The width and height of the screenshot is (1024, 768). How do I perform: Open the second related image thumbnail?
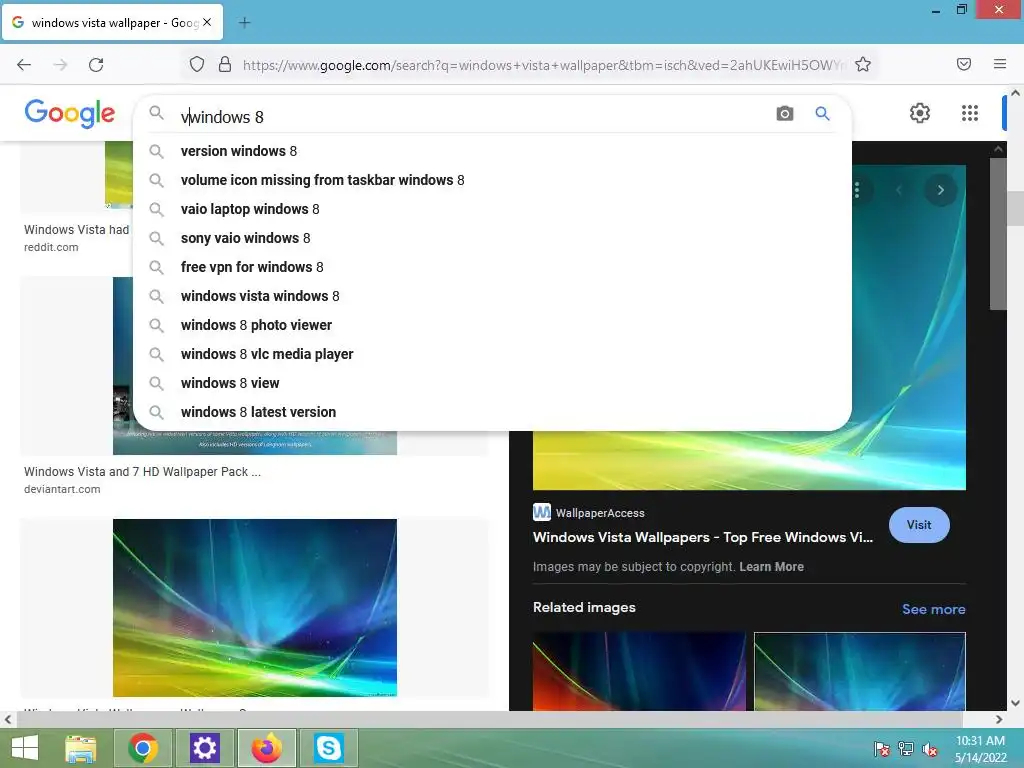(x=859, y=671)
